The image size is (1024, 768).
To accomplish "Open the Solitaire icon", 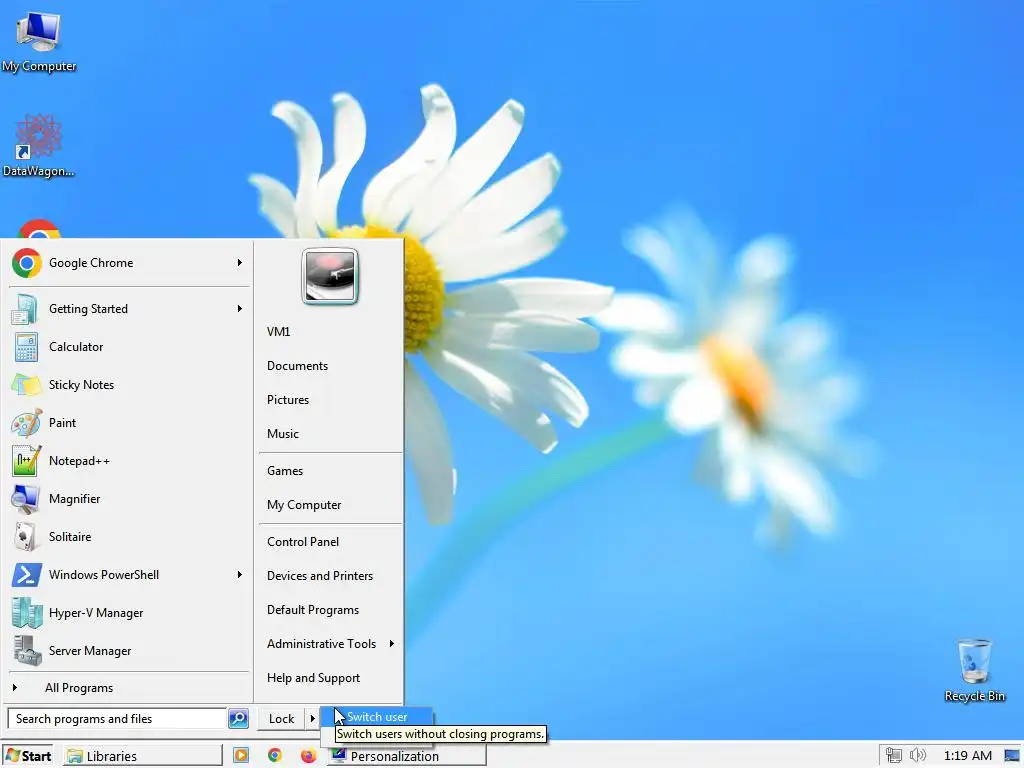I will click(x=25, y=537).
